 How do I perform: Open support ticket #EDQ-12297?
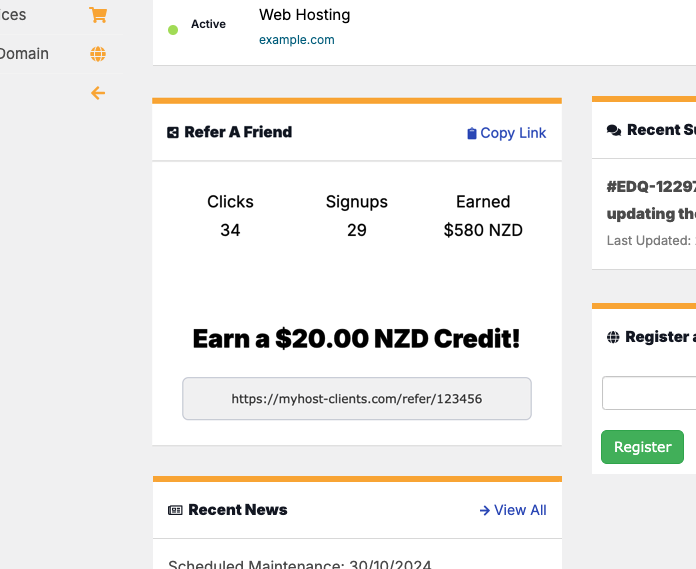pos(651,186)
